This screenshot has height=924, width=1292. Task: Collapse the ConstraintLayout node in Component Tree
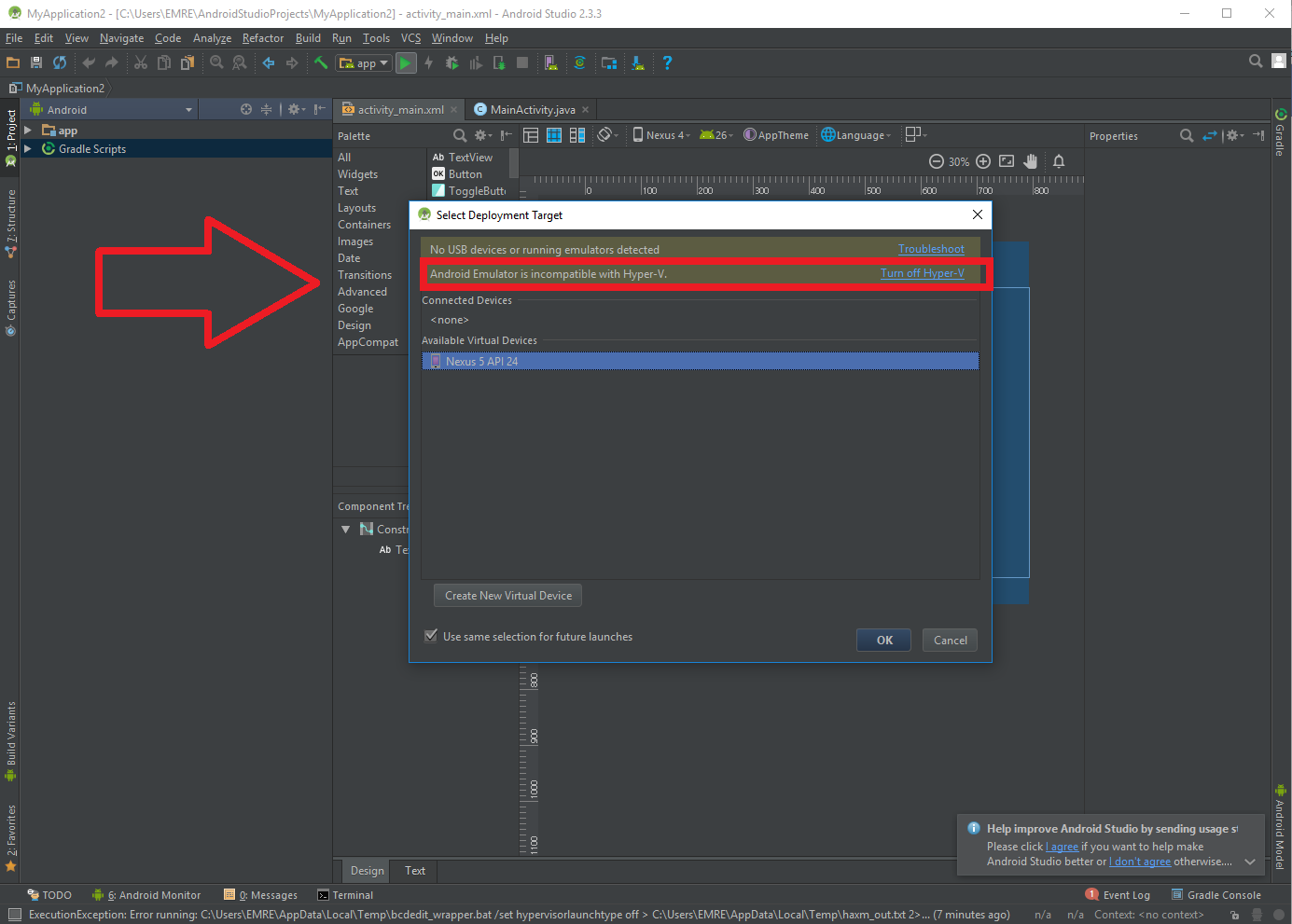(346, 530)
